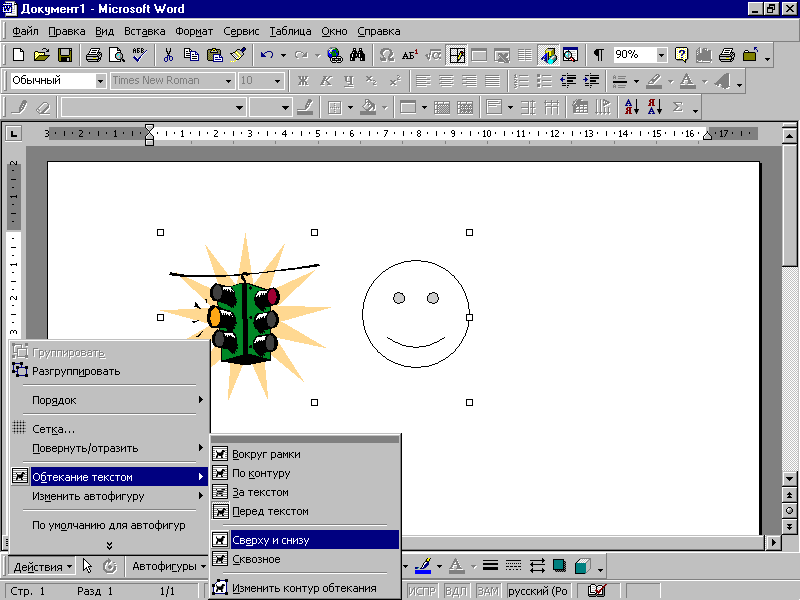Toggle the Drawing toolbar button
800x600 pixels.
pyautogui.click(x=548, y=55)
